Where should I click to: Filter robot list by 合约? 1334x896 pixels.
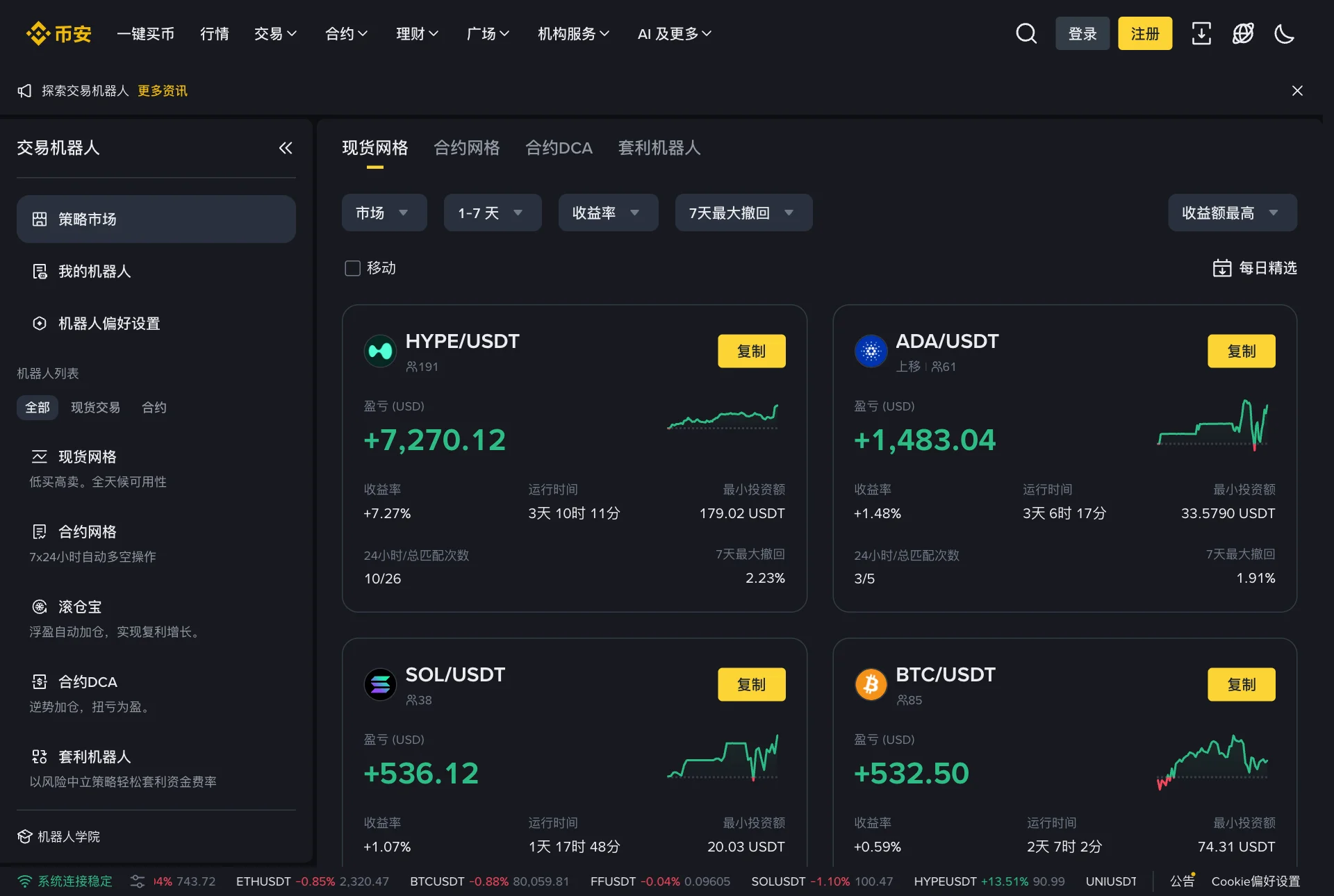click(154, 408)
